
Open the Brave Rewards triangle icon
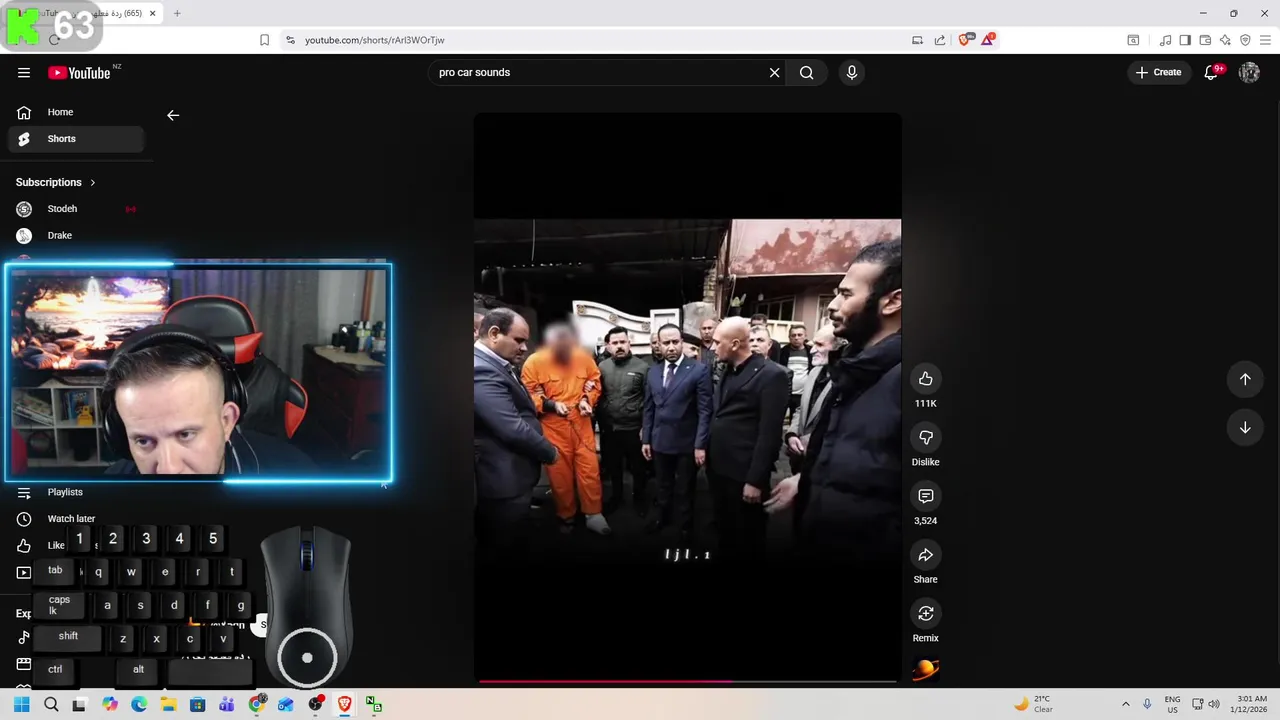(x=988, y=40)
